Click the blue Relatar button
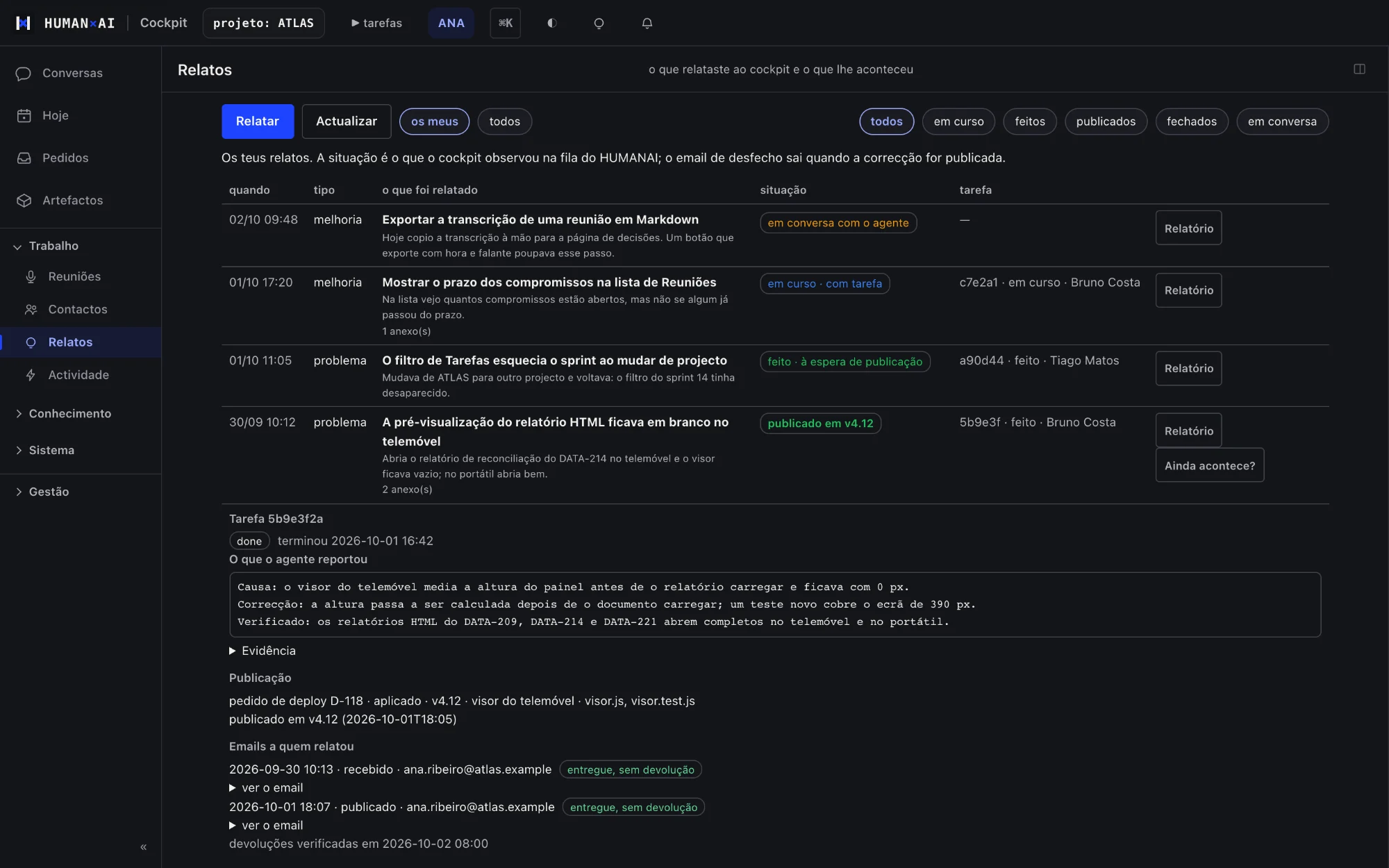Viewport: 1389px width, 868px height. point(258,121)
